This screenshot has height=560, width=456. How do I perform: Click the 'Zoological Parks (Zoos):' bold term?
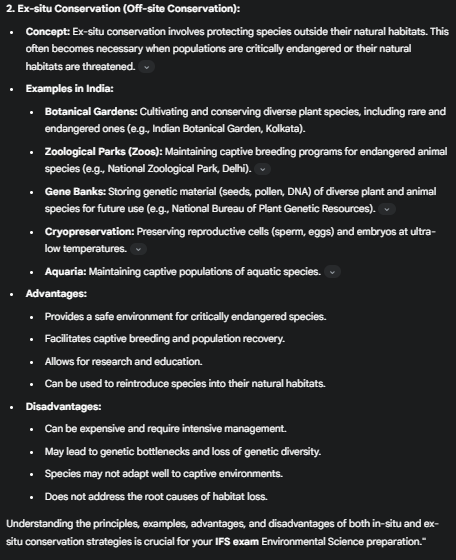tap(104, 152)
